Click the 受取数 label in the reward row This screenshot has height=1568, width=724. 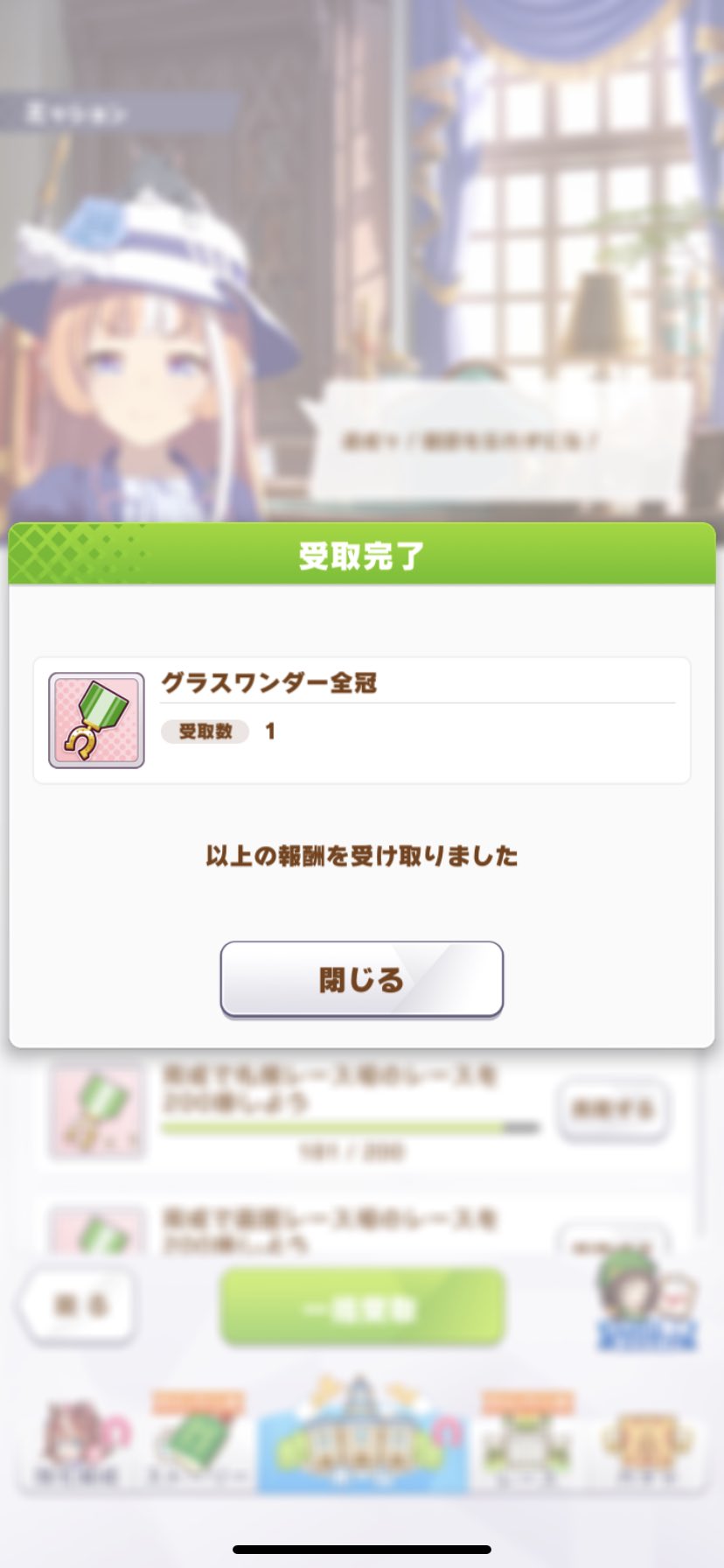pyautogui.click(x=205, y=731)
